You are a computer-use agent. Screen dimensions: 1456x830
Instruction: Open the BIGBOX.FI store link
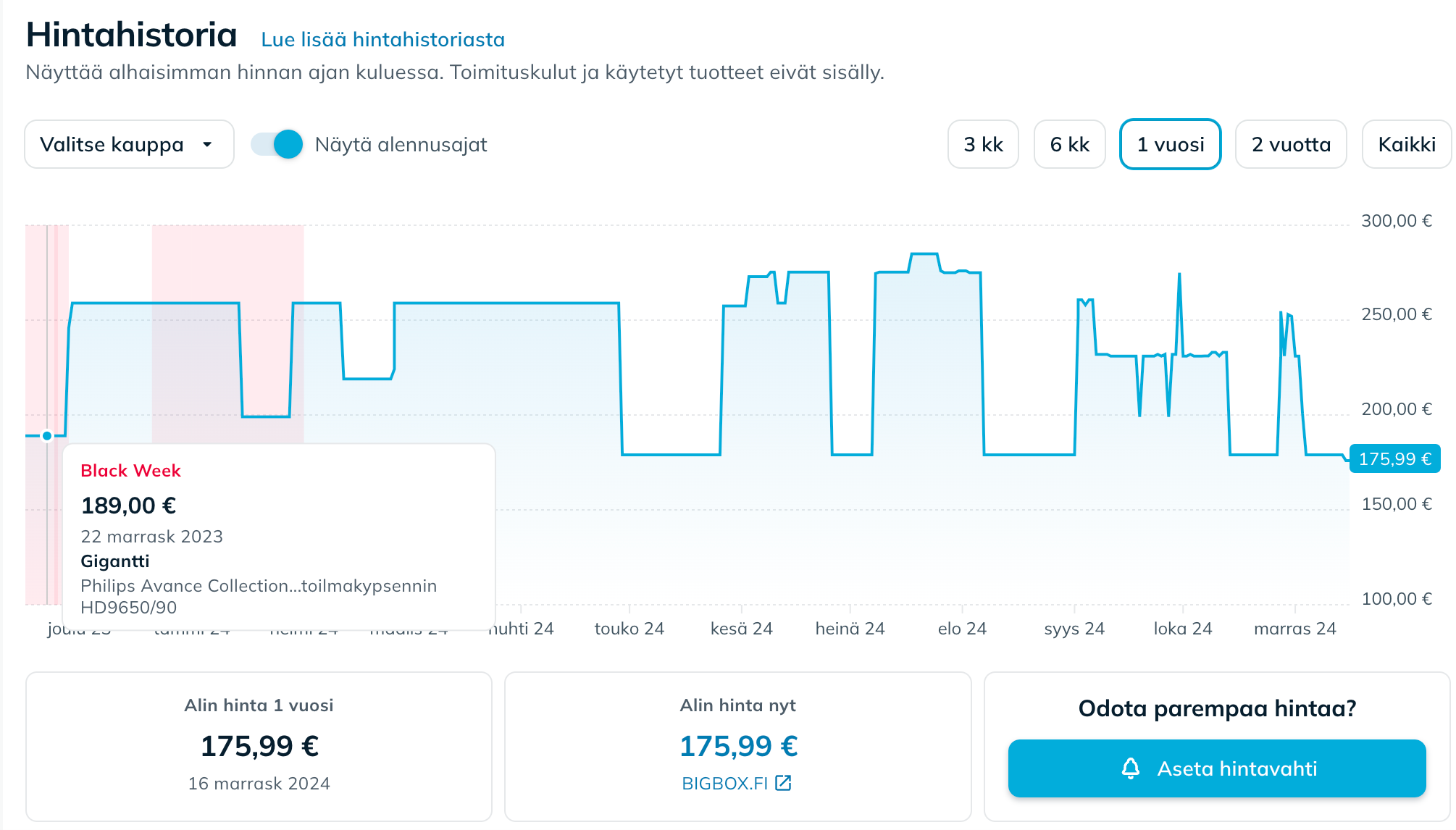(724, 783)
